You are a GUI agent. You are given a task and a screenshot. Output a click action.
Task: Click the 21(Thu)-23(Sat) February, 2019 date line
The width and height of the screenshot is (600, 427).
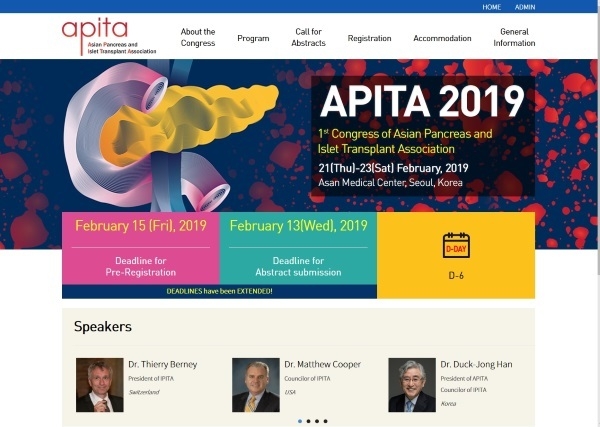click(393, 168)
